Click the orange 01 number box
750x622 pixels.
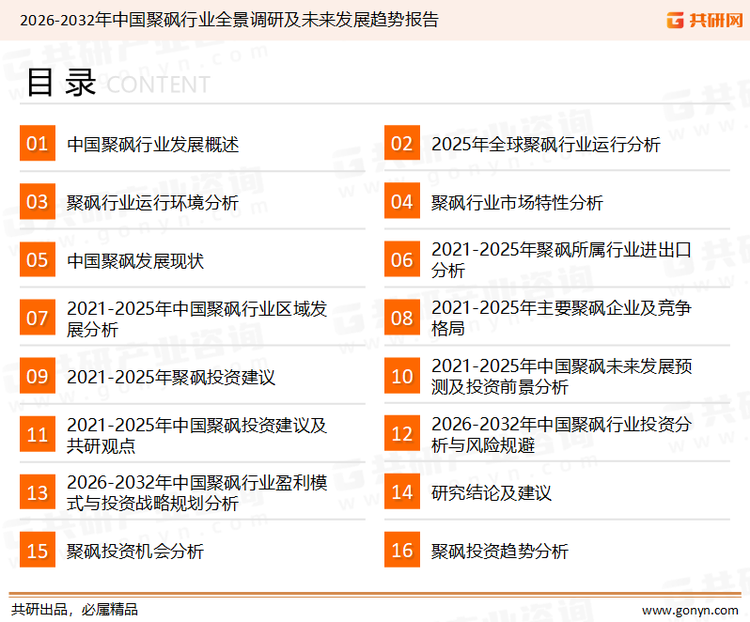coord(37,143)
